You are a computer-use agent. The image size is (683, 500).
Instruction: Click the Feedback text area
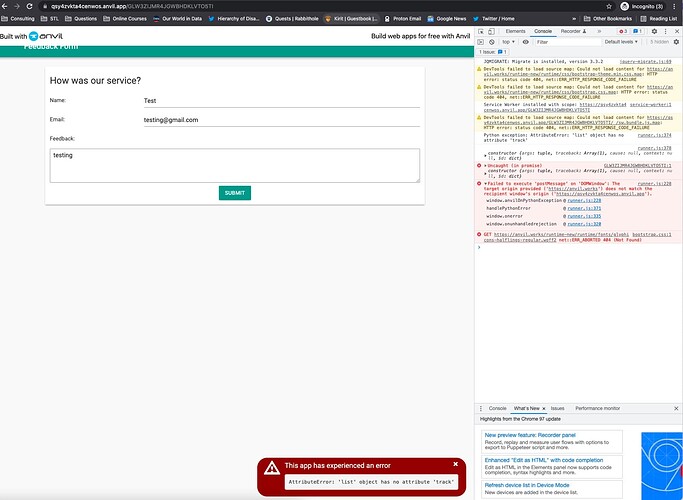235,166
